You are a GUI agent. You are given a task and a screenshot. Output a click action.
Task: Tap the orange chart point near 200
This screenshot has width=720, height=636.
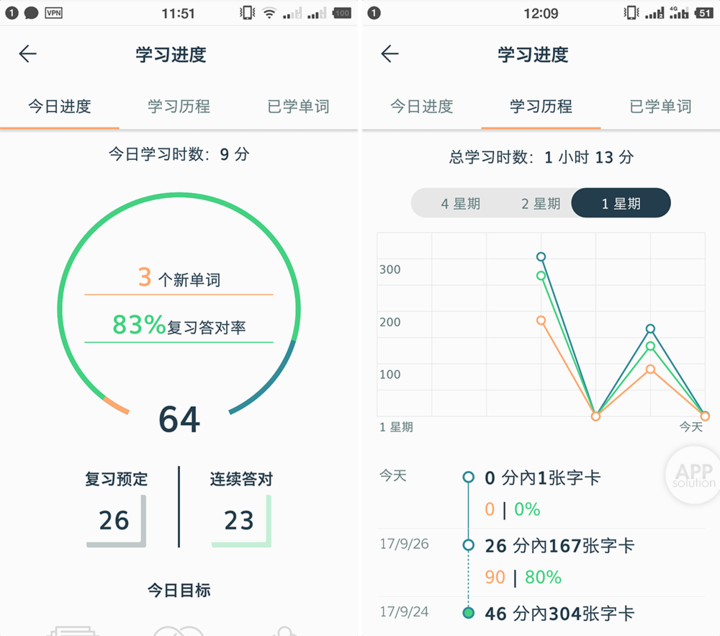541,320
